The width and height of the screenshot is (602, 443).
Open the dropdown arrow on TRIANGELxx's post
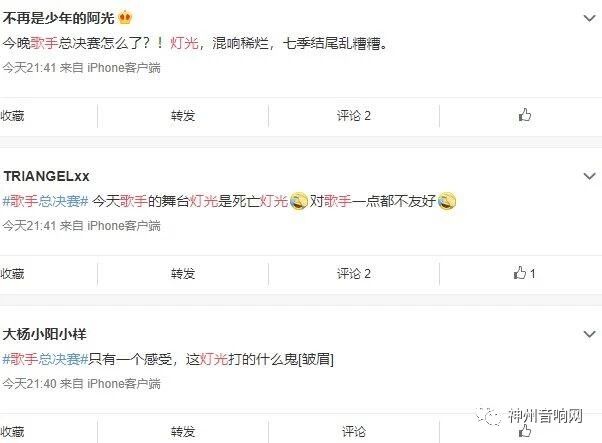pyautogui.click(x=589, y=176)
